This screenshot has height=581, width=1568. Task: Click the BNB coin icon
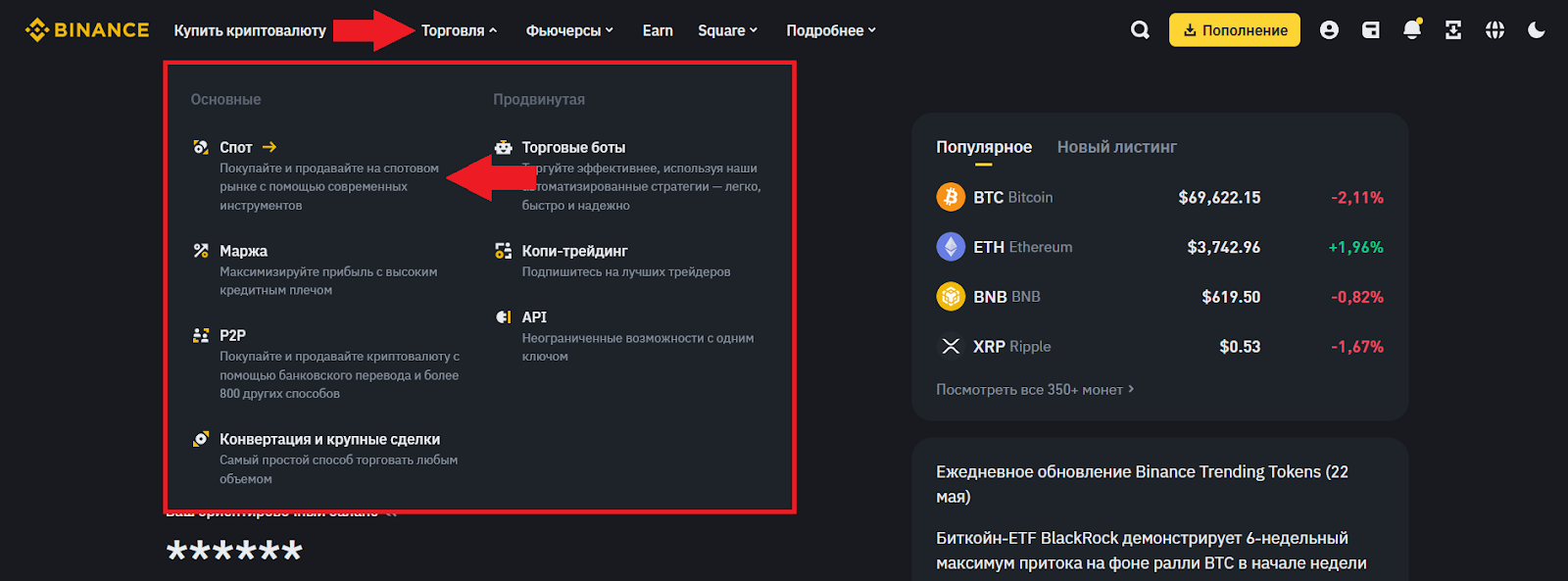click(x=951, y=296)
